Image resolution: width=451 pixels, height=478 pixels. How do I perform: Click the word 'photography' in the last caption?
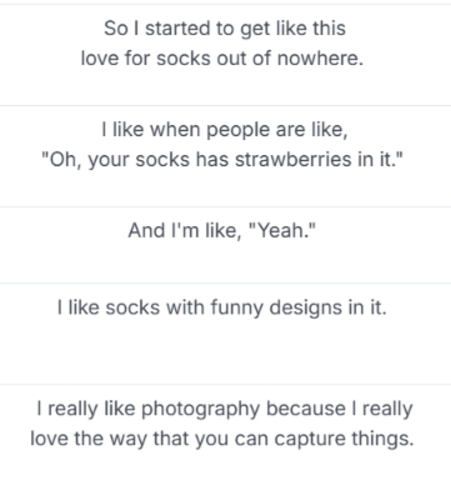pos(200,409)
